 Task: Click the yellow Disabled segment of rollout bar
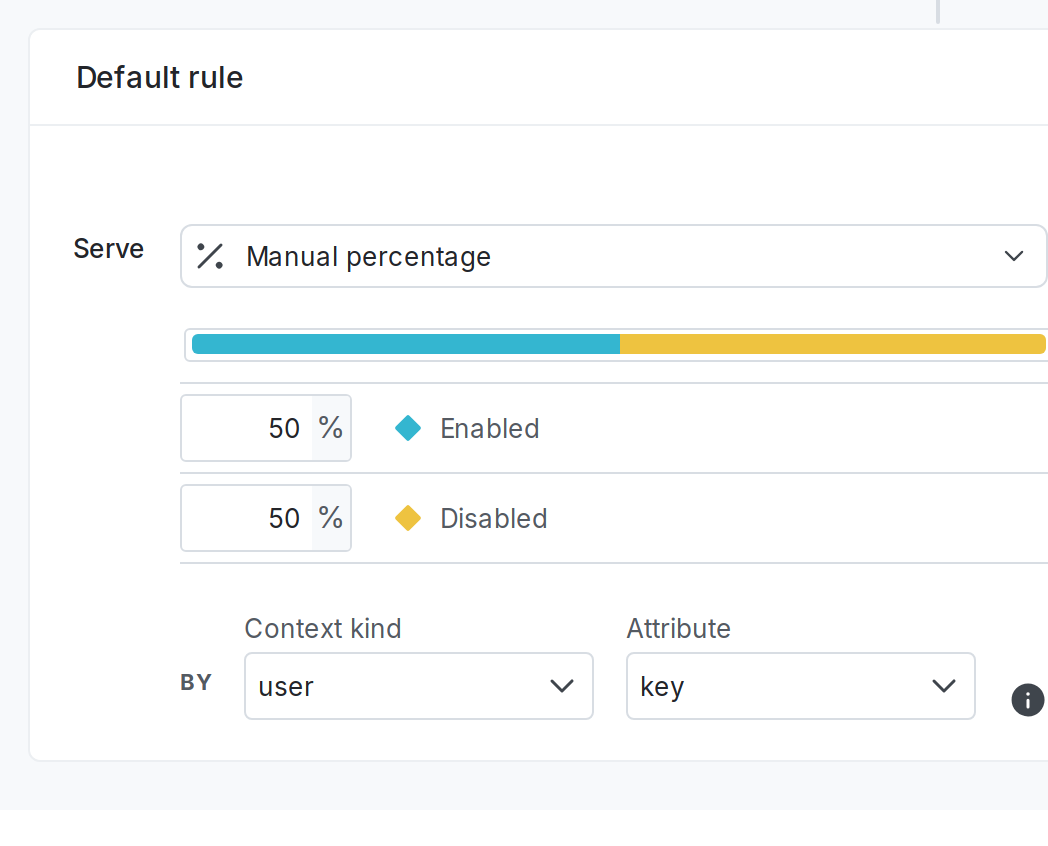[x=833, y=344]
